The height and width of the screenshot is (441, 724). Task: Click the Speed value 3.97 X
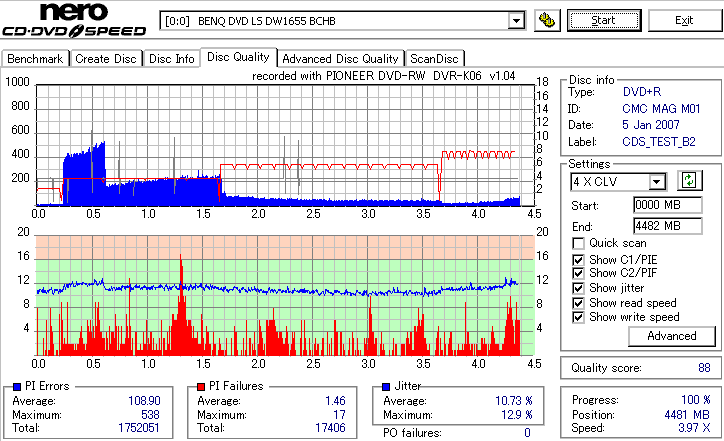coord(694,428)
